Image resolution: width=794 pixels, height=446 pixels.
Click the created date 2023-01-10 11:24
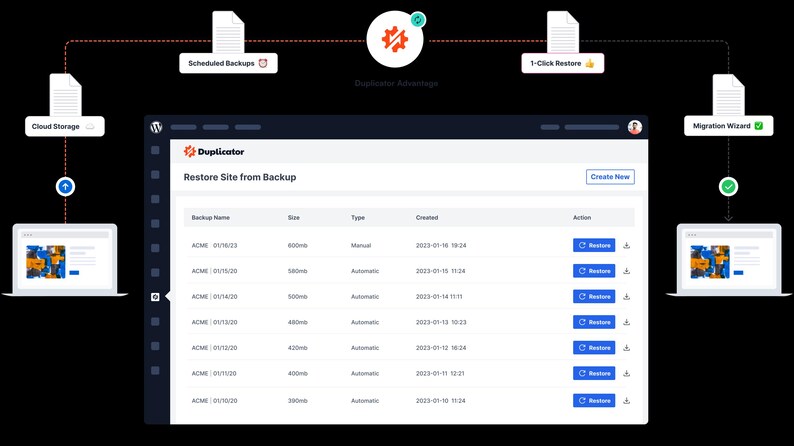click(x=441, y=400)
